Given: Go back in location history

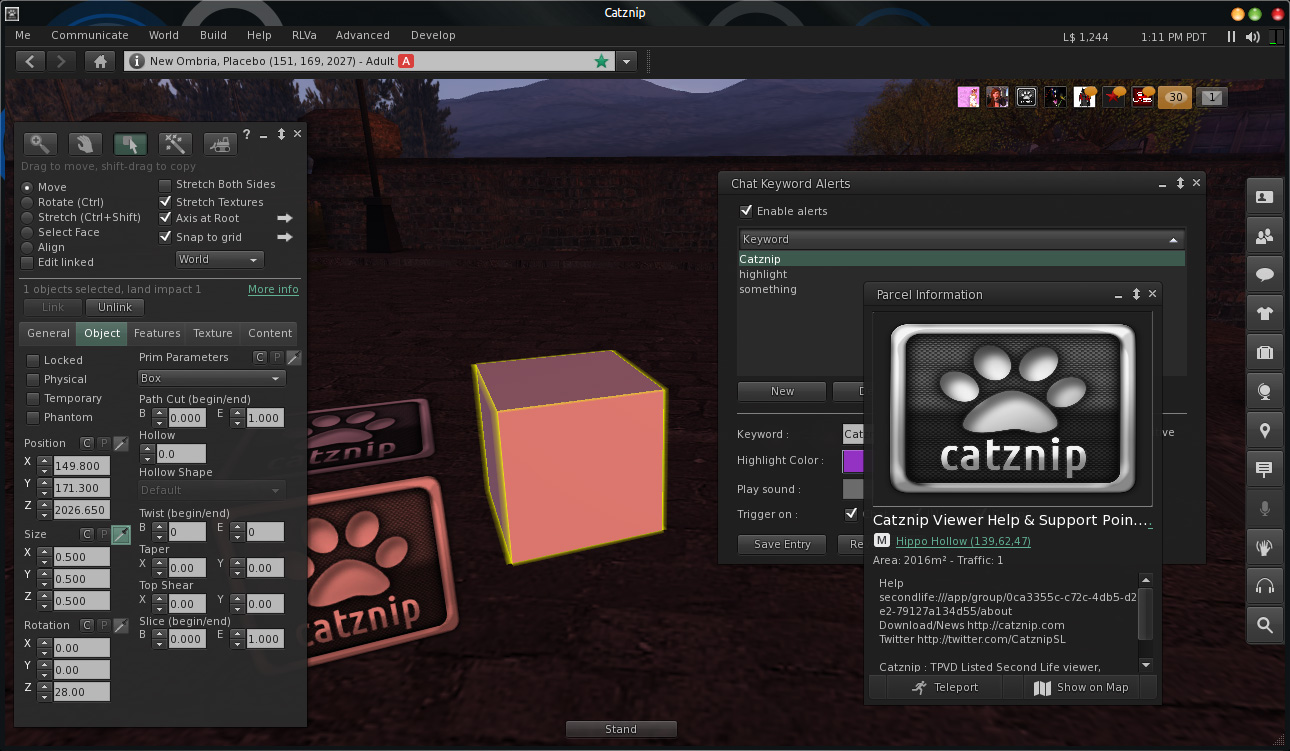Looking at the screenshot, I should (30, 61).
